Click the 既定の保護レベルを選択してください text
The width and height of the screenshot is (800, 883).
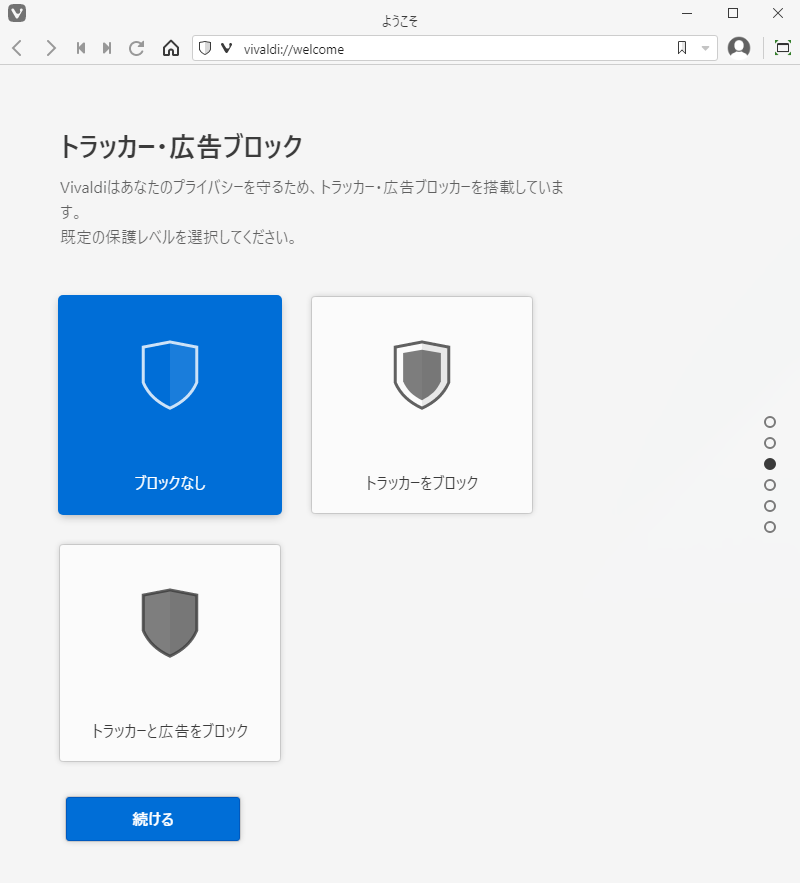point(178,237)
